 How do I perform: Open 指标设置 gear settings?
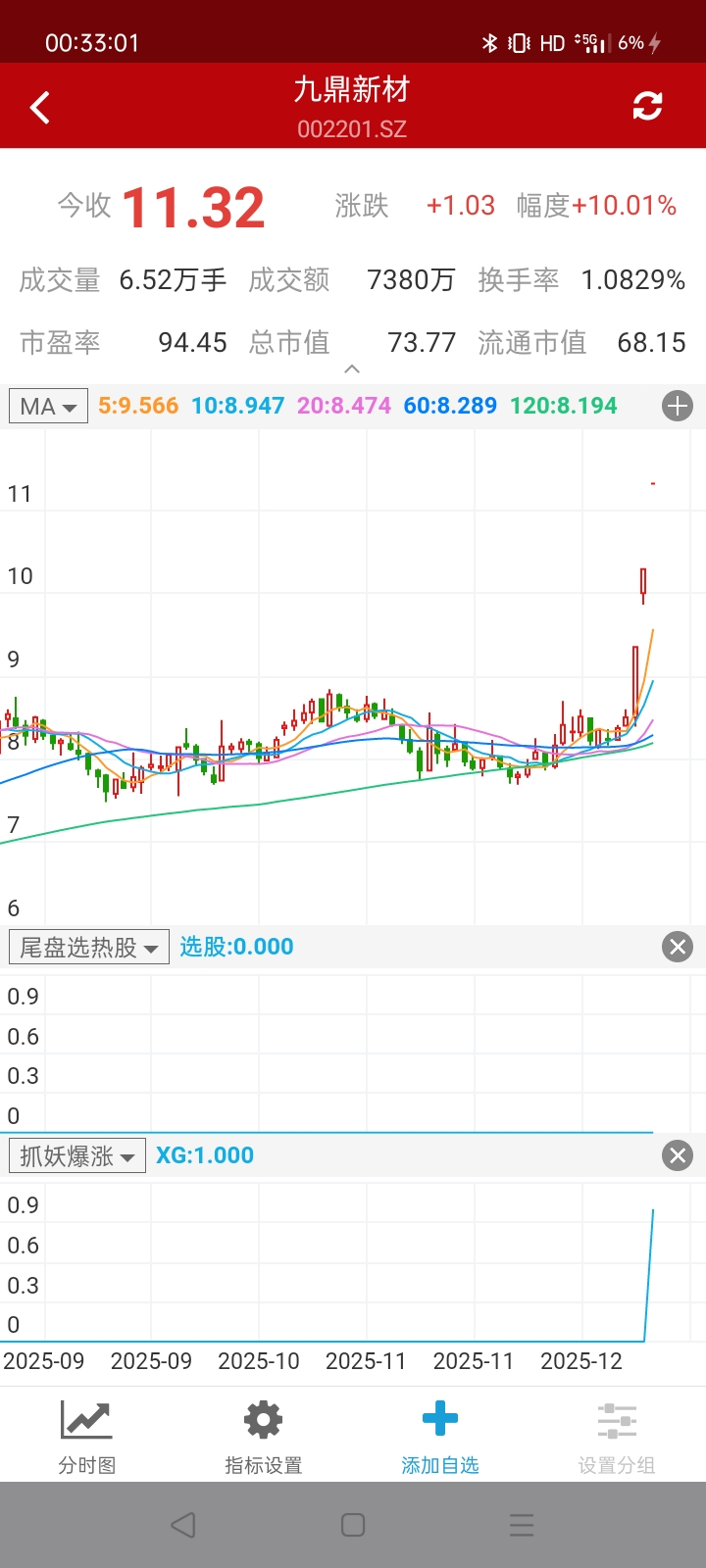click(263, 1437)
